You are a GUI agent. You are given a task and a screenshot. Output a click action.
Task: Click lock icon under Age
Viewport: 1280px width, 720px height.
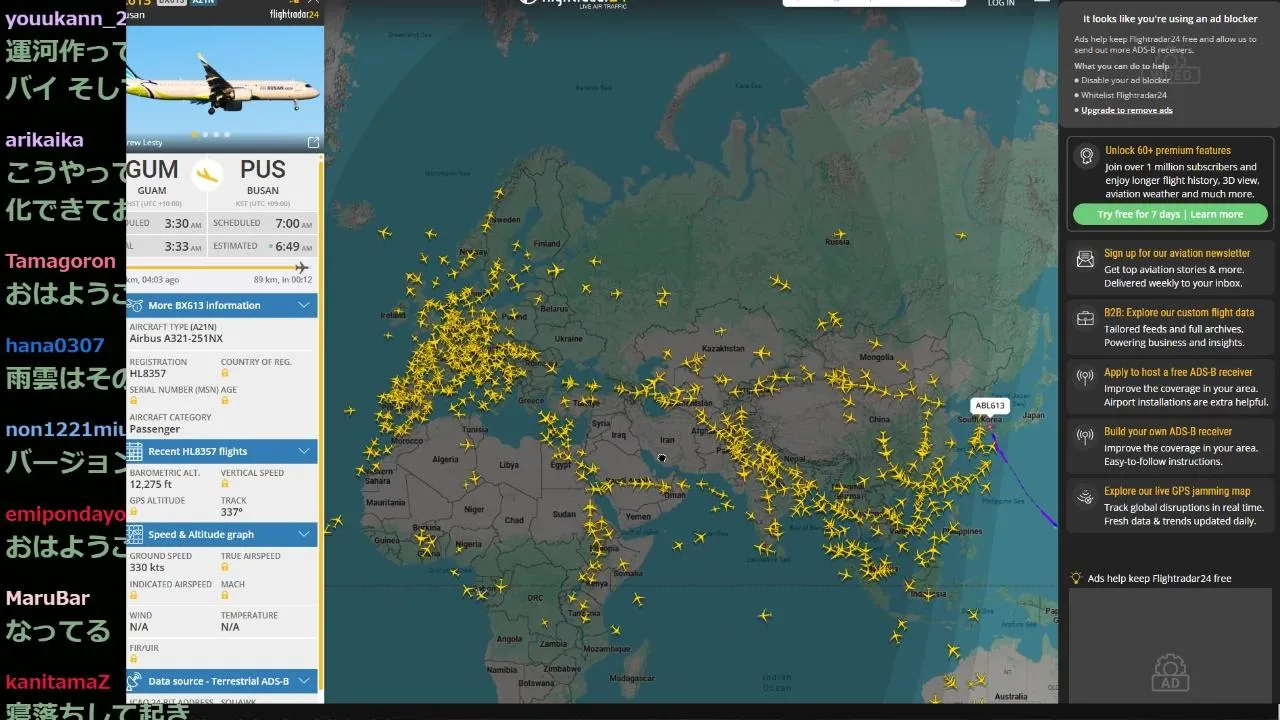(x=225, y=401)
